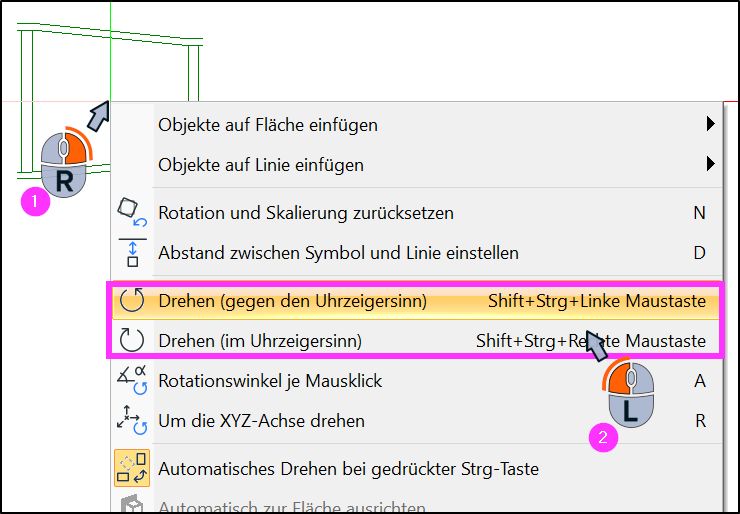Open Objekte auf Fläche einfügen entry
Image resolution: width=740 pixels, height=514 pixels.
268,126
